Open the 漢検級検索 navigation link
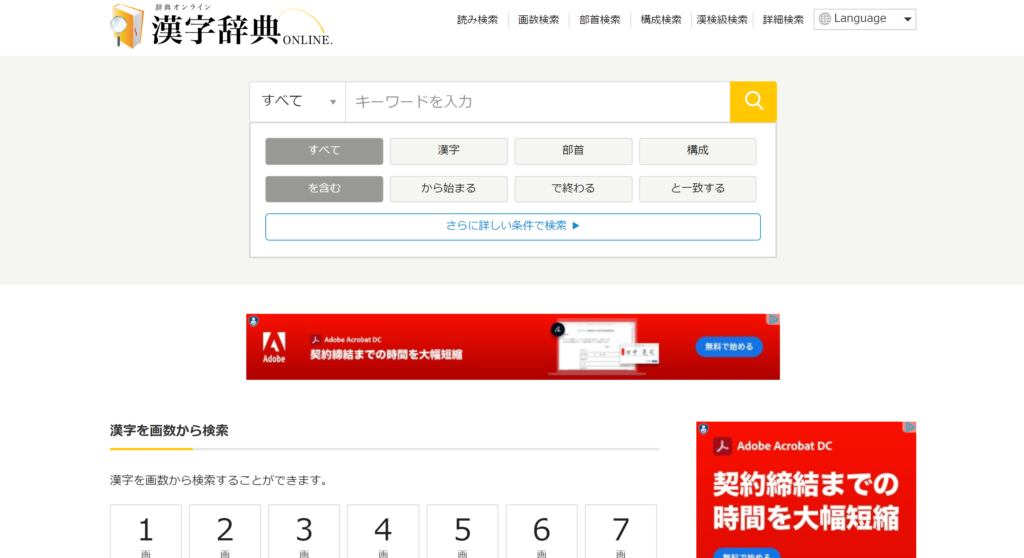The height and width of the screenshot is (558, 1024). point(721,20)
